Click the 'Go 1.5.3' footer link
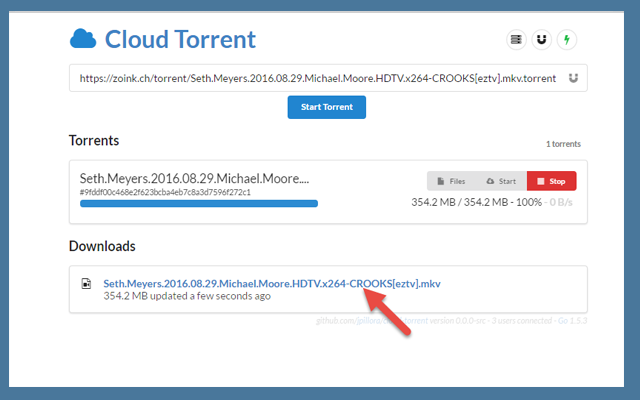Image resolution: width=640 pixels, height=400 pixels. click(x=572, y=320)
